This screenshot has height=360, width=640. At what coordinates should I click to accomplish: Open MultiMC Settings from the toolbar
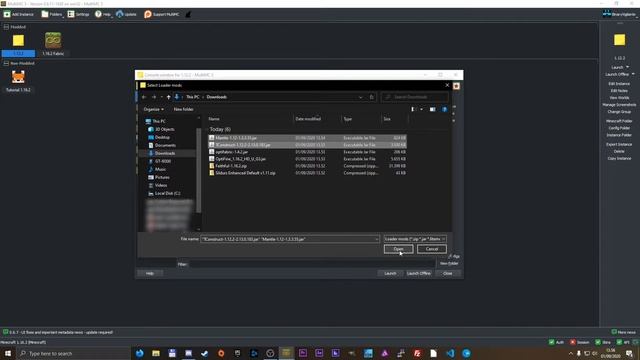(x=78, y=14)
